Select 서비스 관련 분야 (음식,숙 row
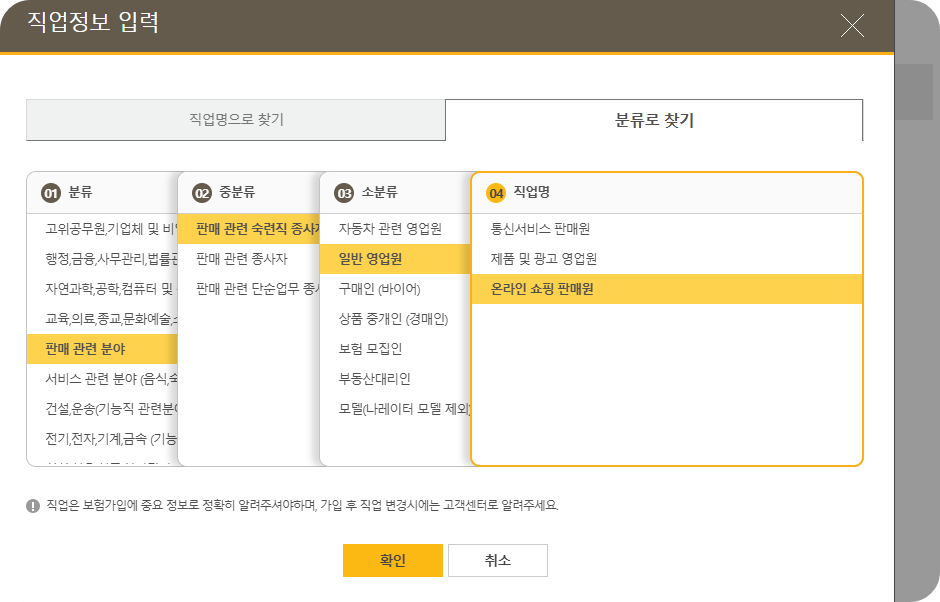 (103, 378)
